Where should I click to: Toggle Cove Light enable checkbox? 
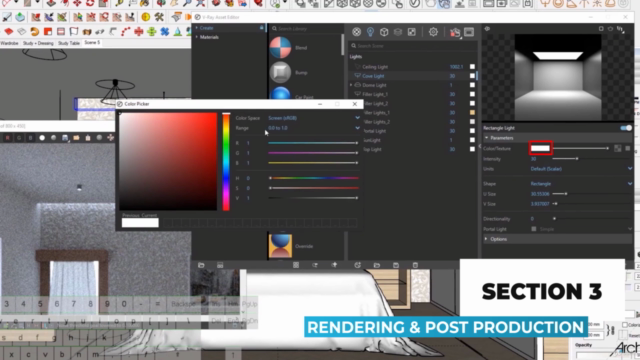pos(472,76)
